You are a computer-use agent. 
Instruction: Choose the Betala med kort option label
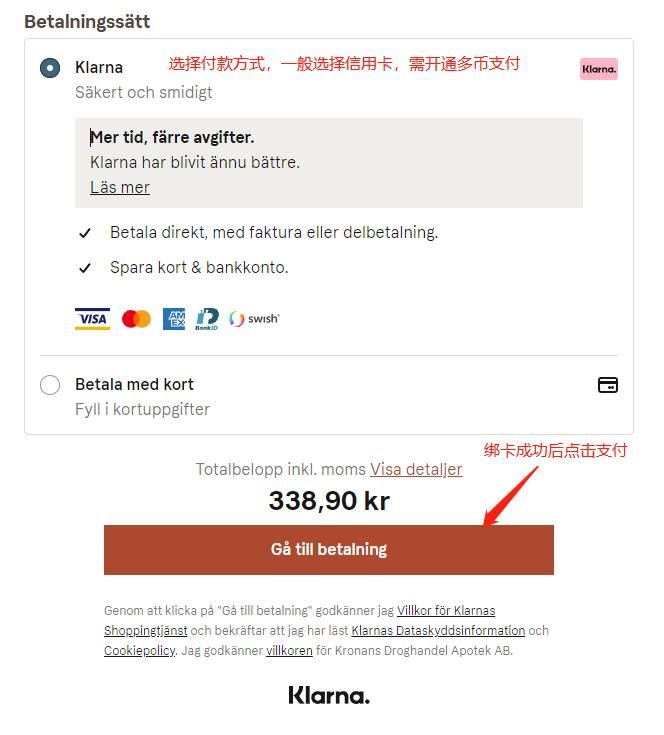(x=134, y=384)
